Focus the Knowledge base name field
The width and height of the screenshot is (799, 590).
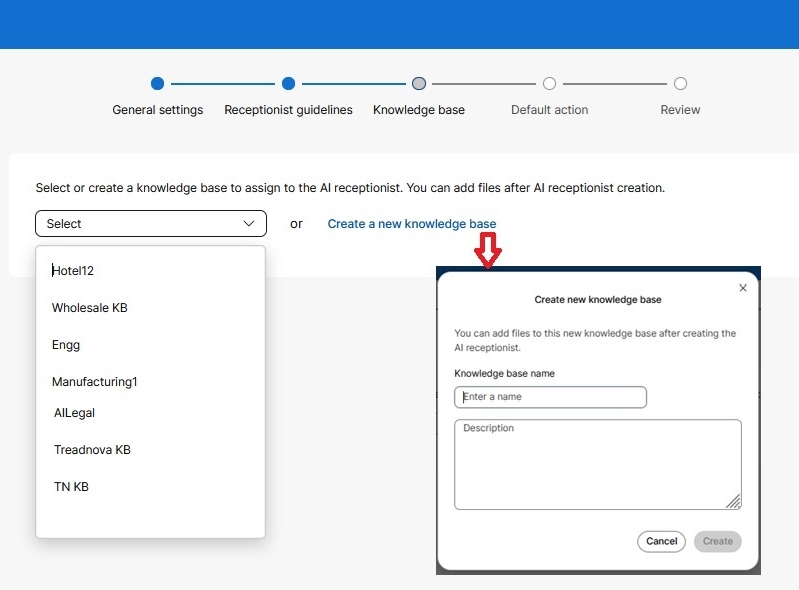point(550,397)
